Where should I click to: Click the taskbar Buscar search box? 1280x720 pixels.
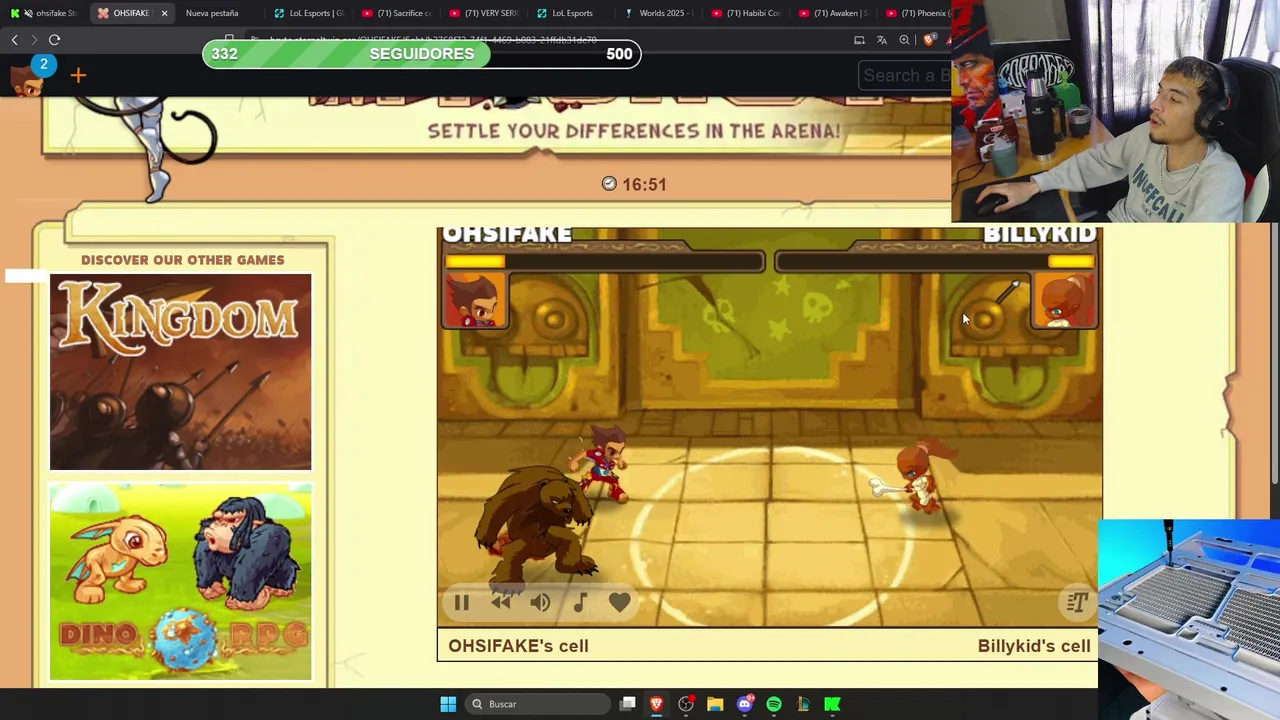(x=538, y=704)
